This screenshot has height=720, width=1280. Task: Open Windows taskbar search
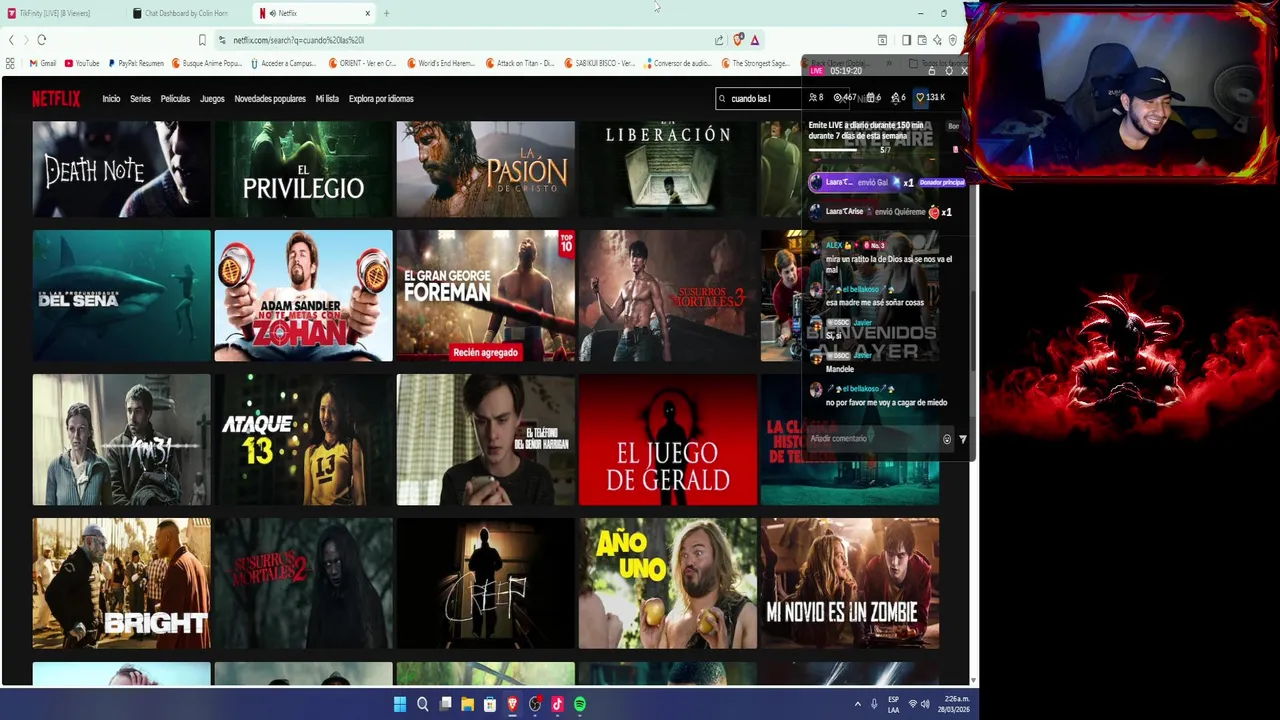point(422,704)
